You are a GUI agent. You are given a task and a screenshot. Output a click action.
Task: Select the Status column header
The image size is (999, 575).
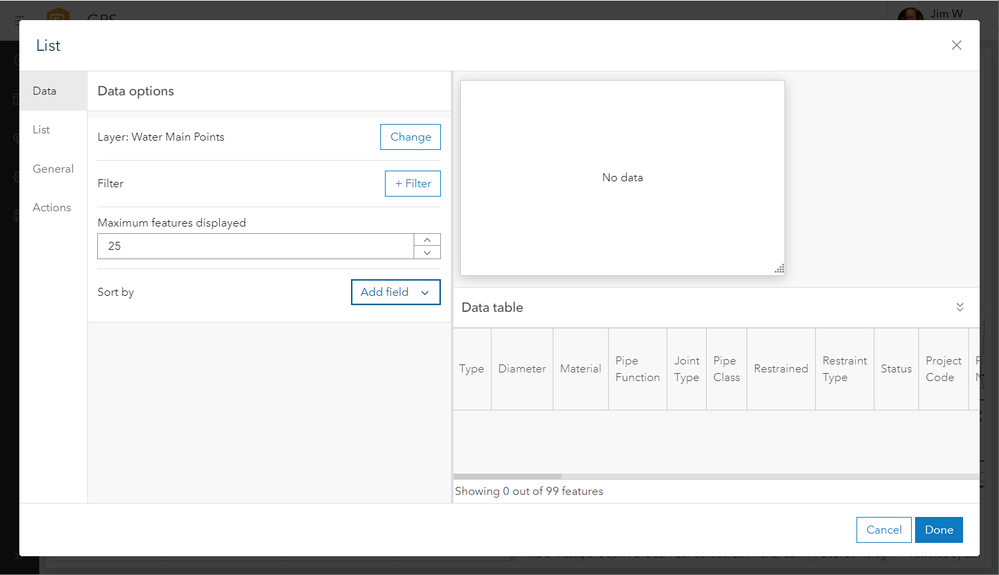coord(896,369)
